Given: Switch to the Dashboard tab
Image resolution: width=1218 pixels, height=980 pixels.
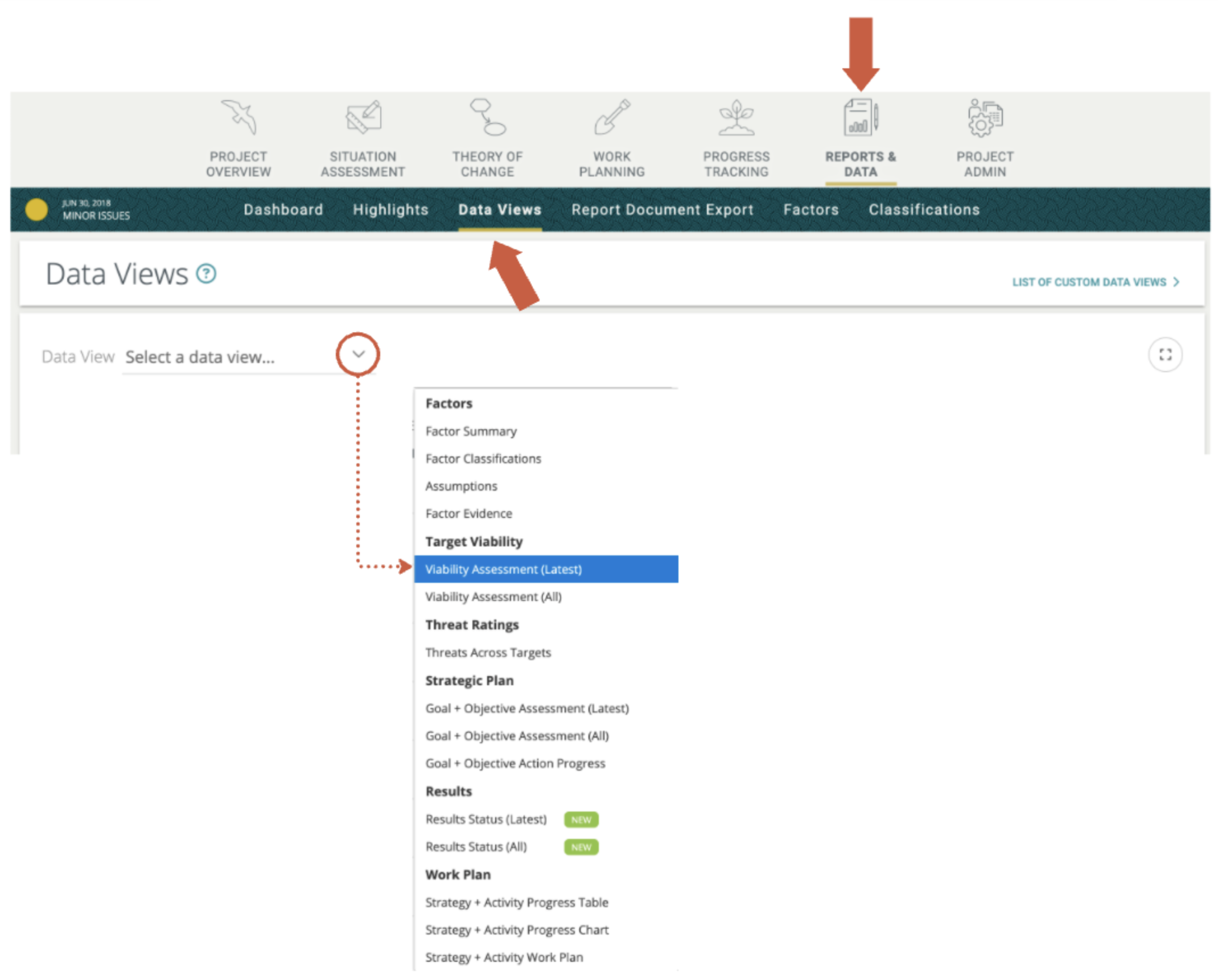Looking at the screenshot, I should point(283,209).
